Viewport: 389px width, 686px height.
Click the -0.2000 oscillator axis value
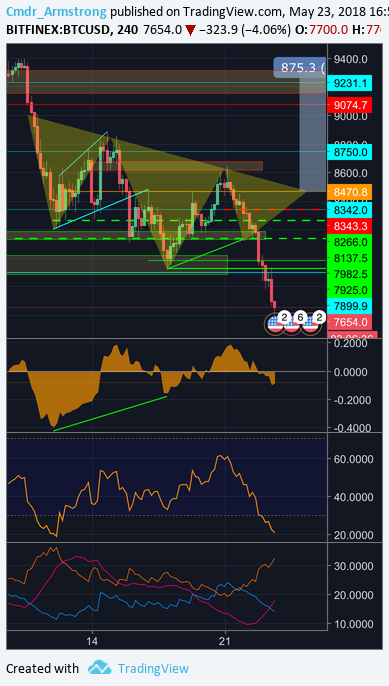pyautogui.click(x=353, y=400)
